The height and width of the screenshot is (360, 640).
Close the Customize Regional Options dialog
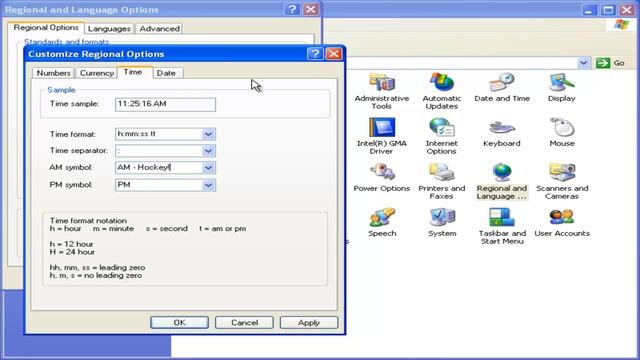point(333,54)
